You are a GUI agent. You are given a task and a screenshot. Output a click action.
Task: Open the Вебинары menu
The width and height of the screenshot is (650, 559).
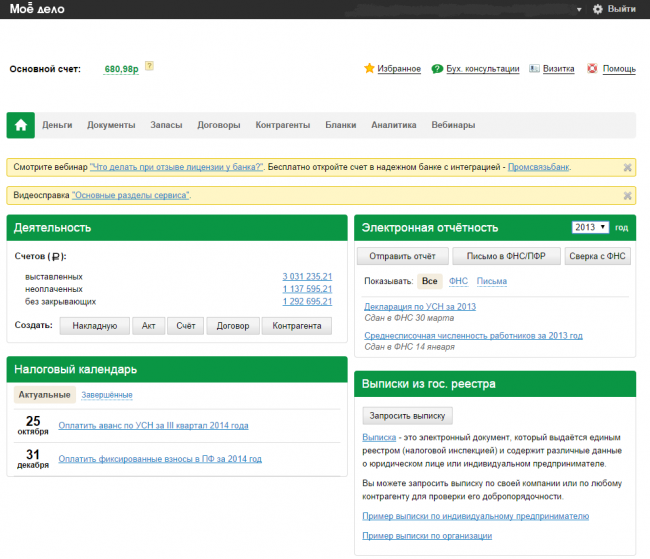pyautogui.click(x=453, y=125)
